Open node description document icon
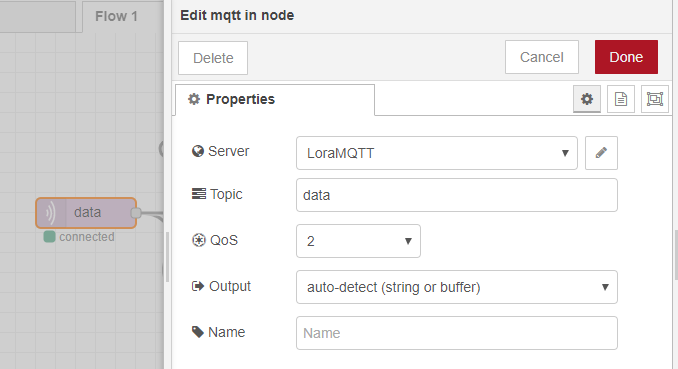 620,99
